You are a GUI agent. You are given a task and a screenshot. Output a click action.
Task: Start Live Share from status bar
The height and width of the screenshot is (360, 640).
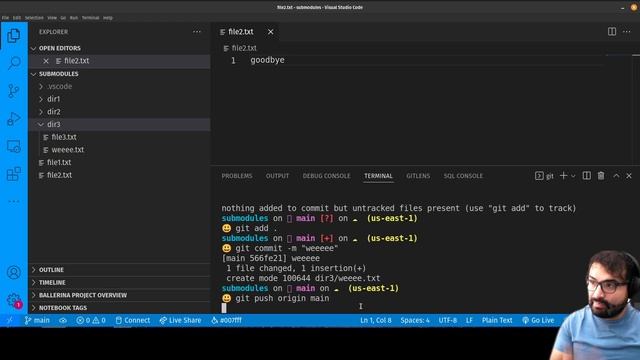180,320
